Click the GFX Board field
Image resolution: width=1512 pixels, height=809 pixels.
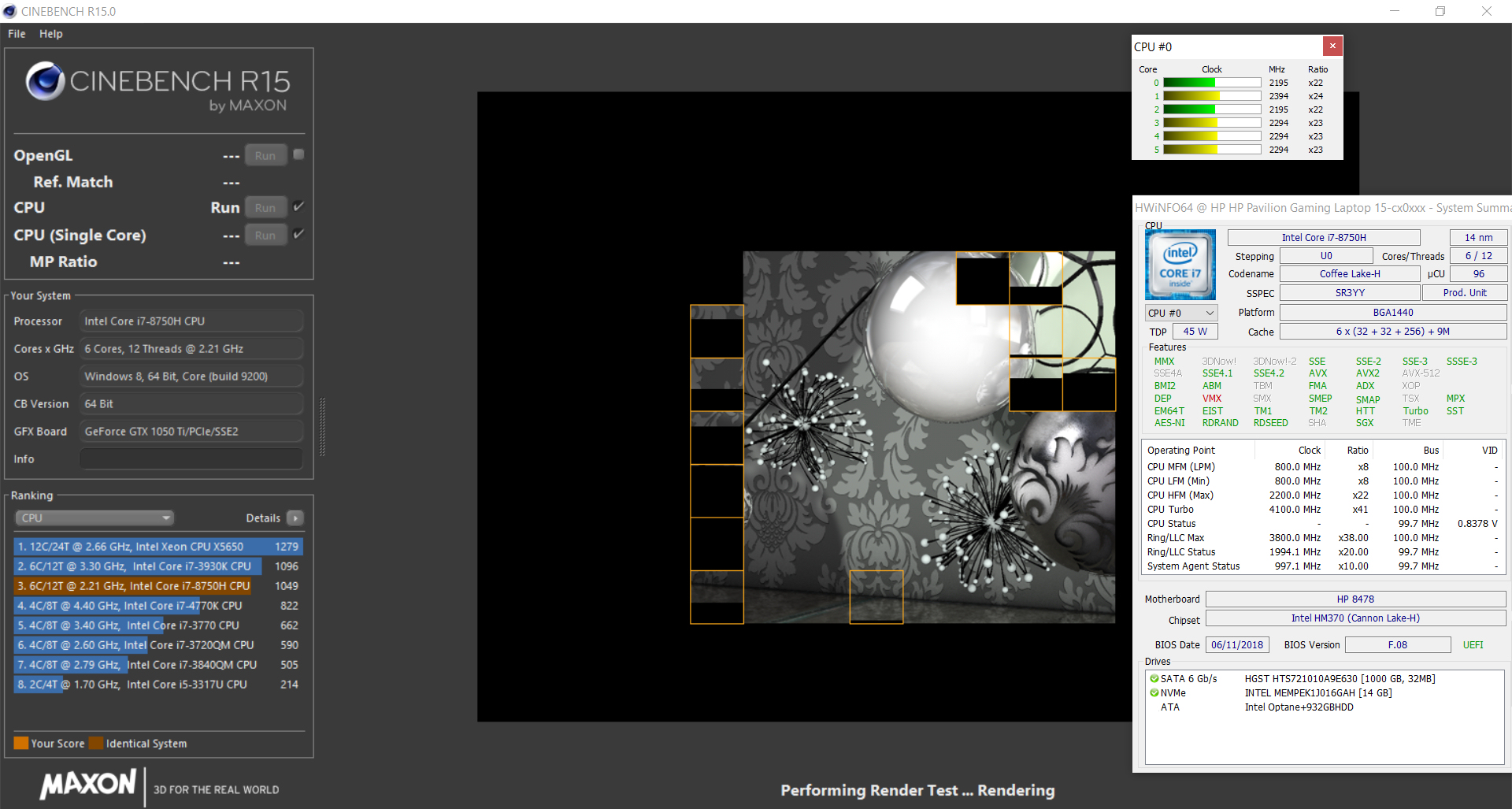point(191,432)
